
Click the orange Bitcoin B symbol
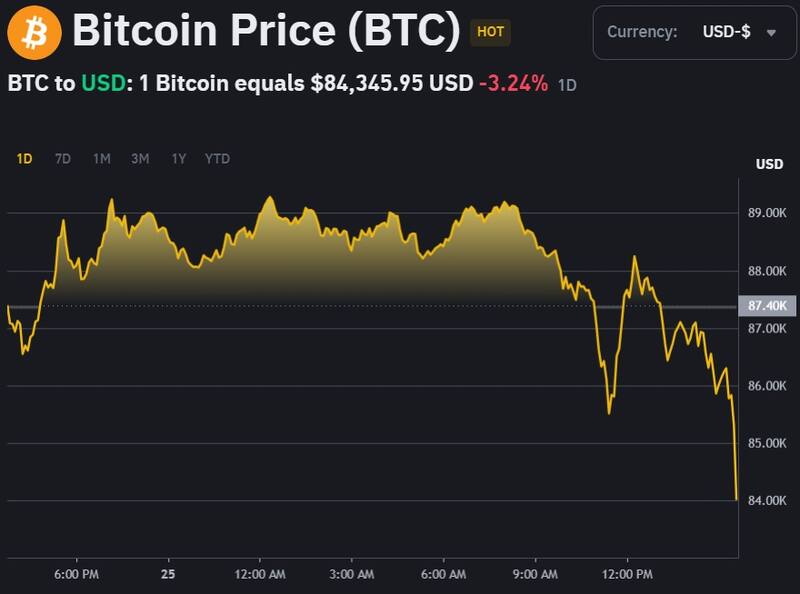click(x=34, y=33)
